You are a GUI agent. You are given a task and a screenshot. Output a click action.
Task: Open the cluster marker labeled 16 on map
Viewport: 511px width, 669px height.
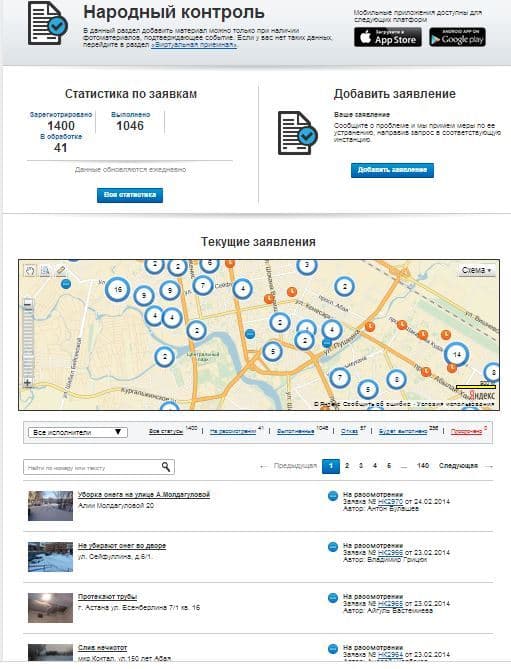(118, 290)
